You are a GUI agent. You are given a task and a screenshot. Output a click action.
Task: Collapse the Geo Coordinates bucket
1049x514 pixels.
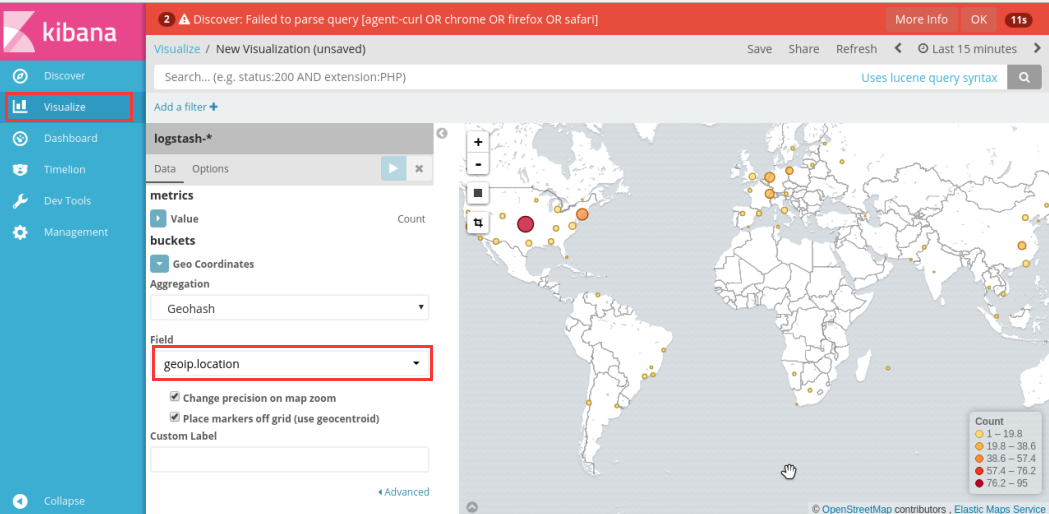(x=159, y=264)
